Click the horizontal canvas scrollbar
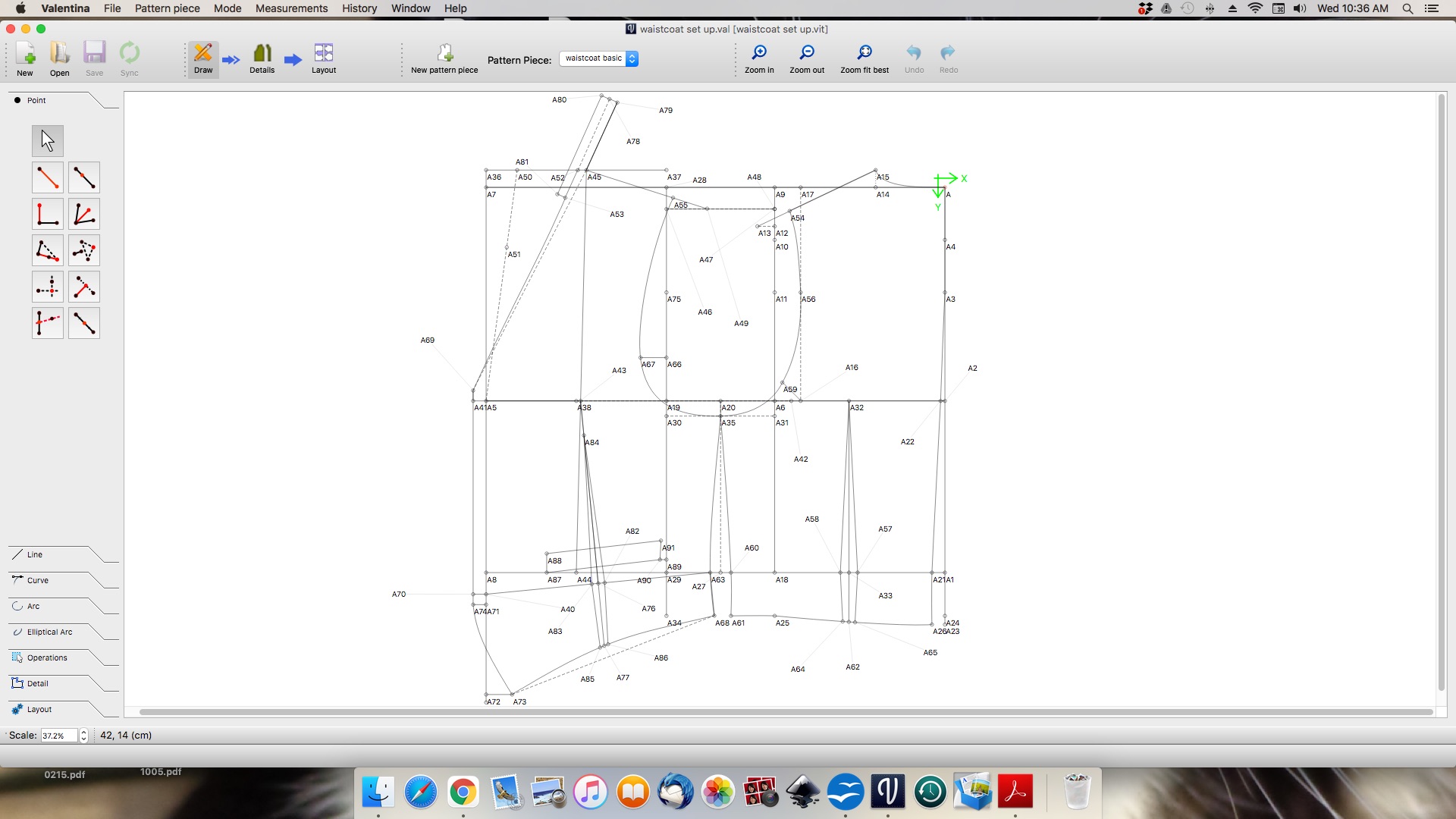Screen dimensions: 1456x819 (786, 712)
